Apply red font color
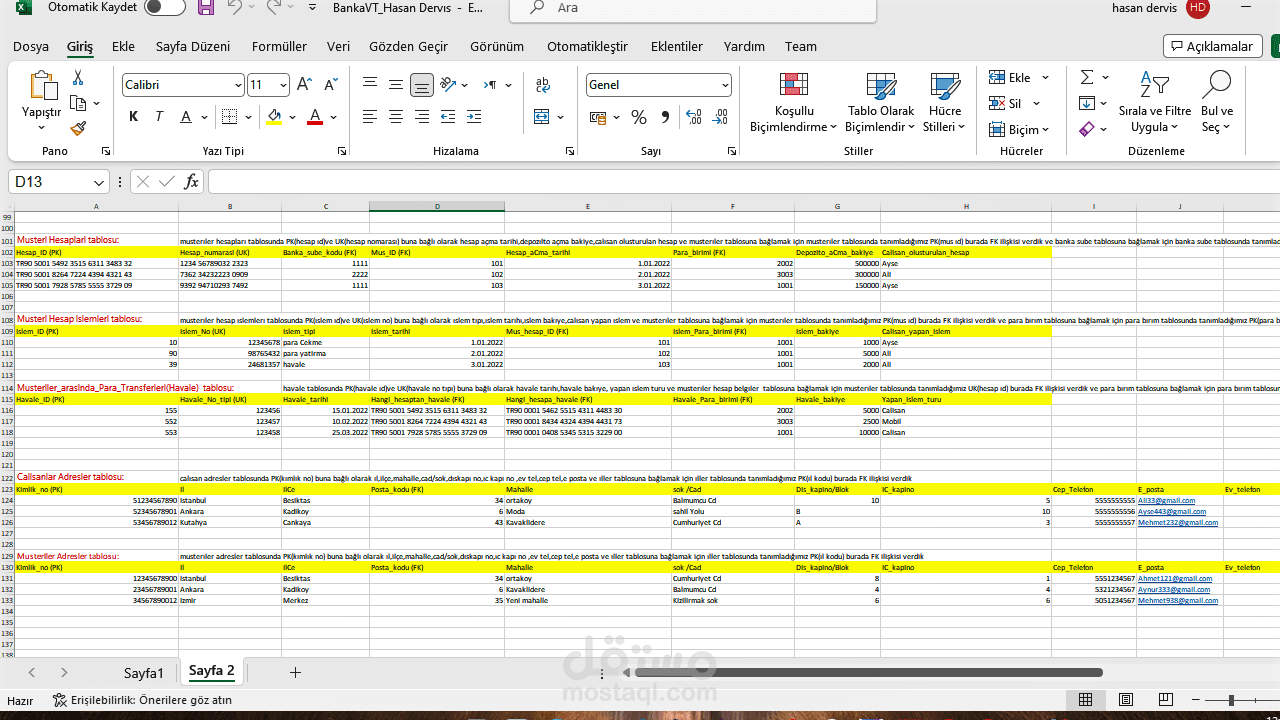1280x720 pixels. tap(315, 117)
